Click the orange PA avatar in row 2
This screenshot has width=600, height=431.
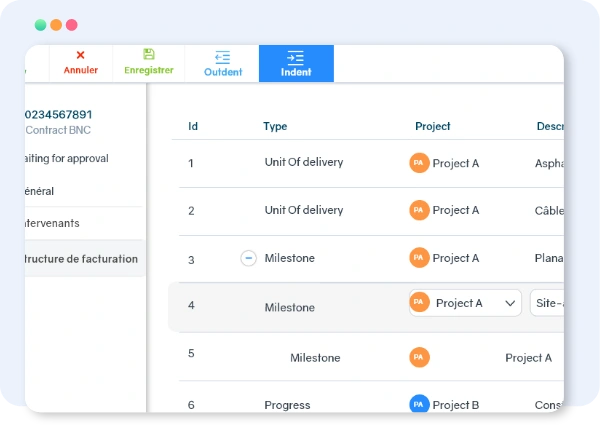click(x=419, y=211)
